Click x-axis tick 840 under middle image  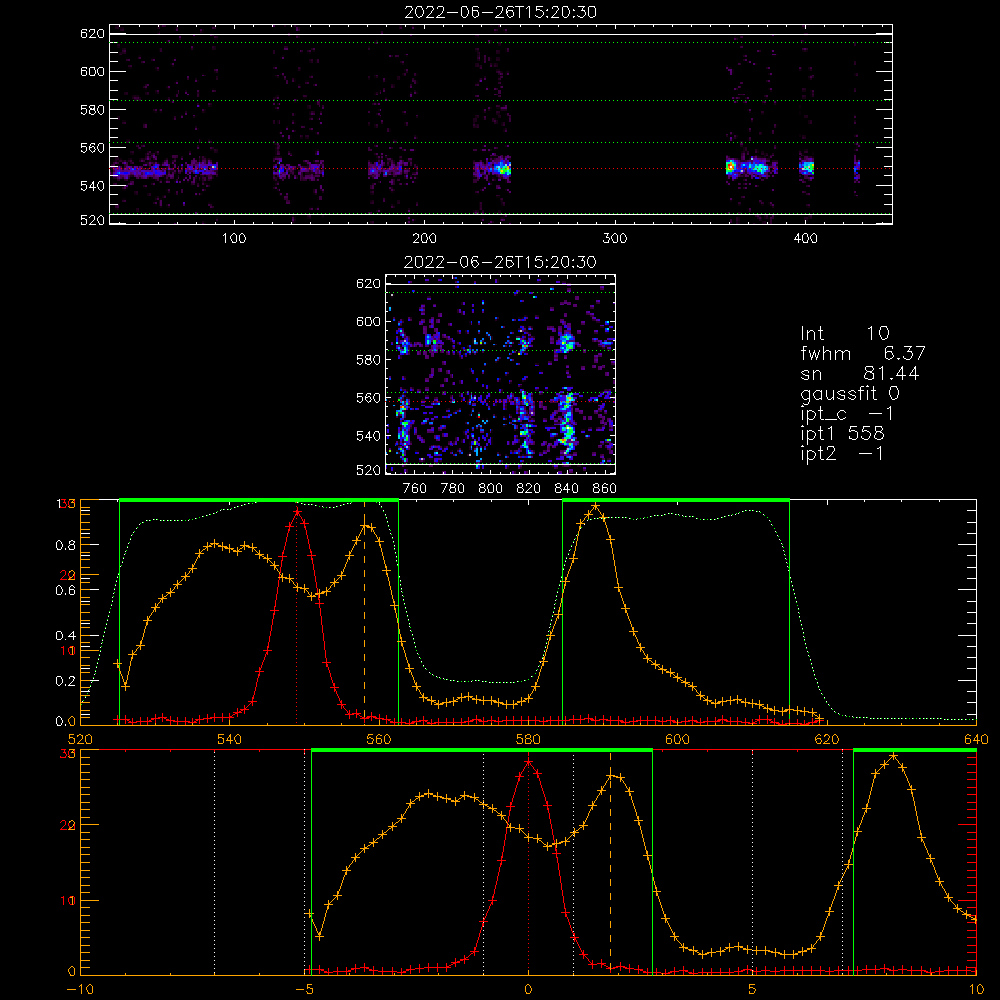pos(566,489)
